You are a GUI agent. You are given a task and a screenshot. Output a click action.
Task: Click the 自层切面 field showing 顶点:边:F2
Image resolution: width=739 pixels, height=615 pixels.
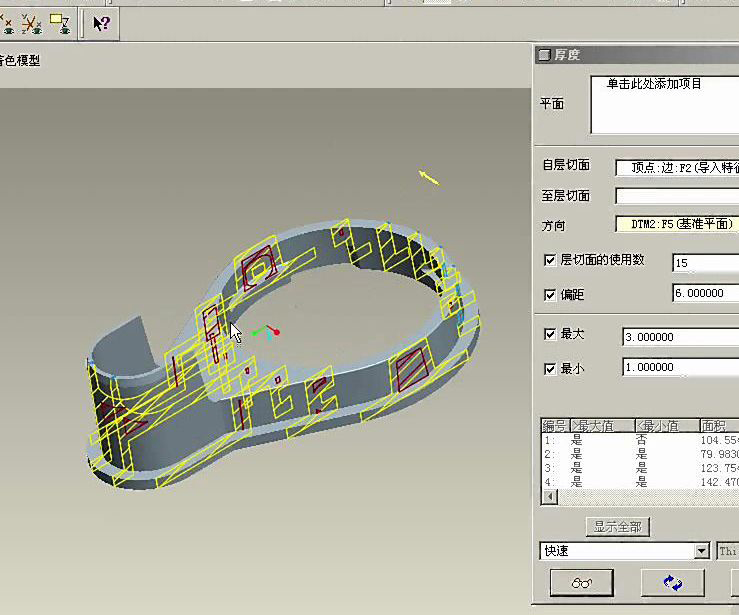(x=676, y=167)
